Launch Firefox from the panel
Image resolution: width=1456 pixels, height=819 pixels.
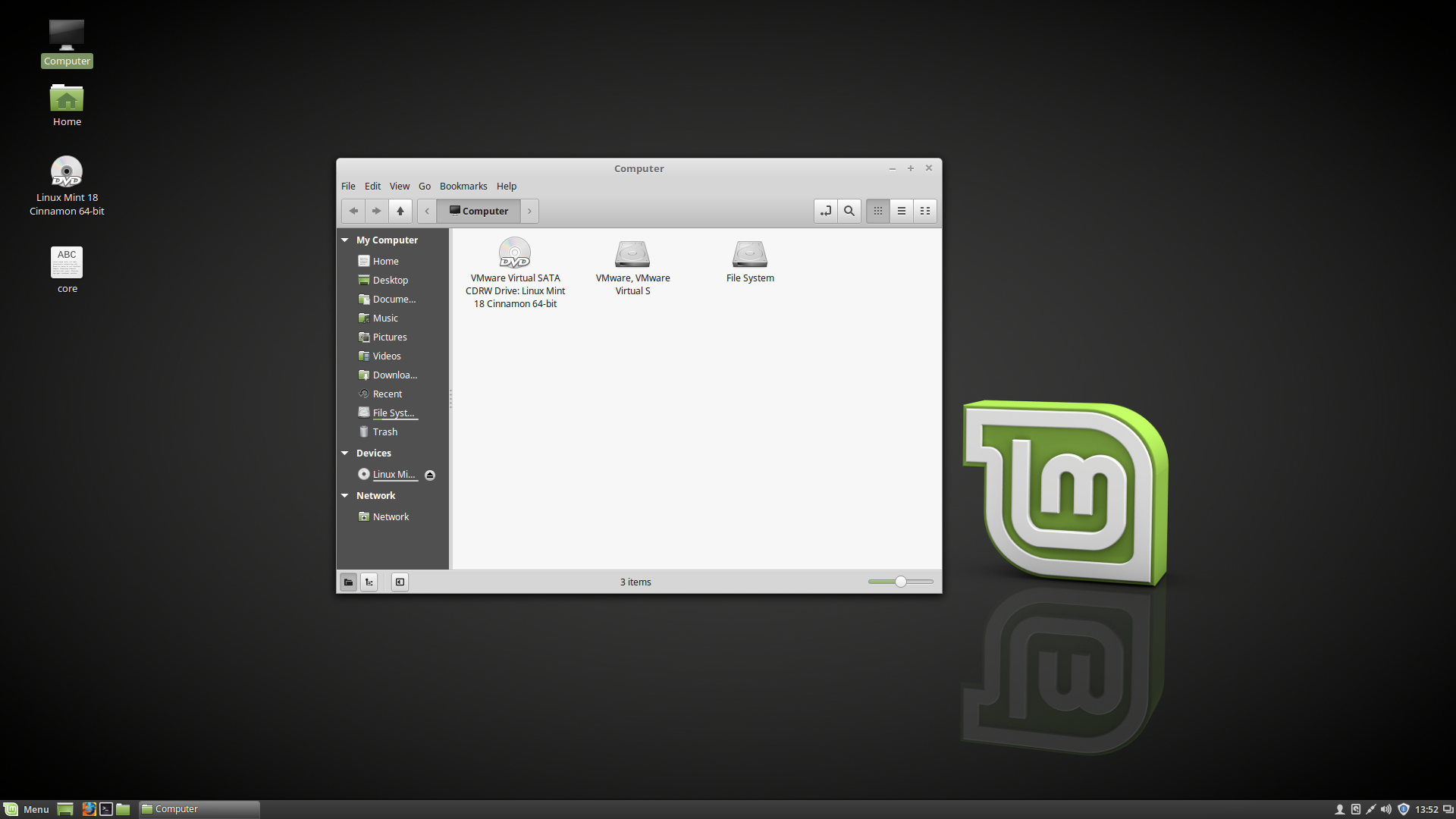[x=89, y=809]
